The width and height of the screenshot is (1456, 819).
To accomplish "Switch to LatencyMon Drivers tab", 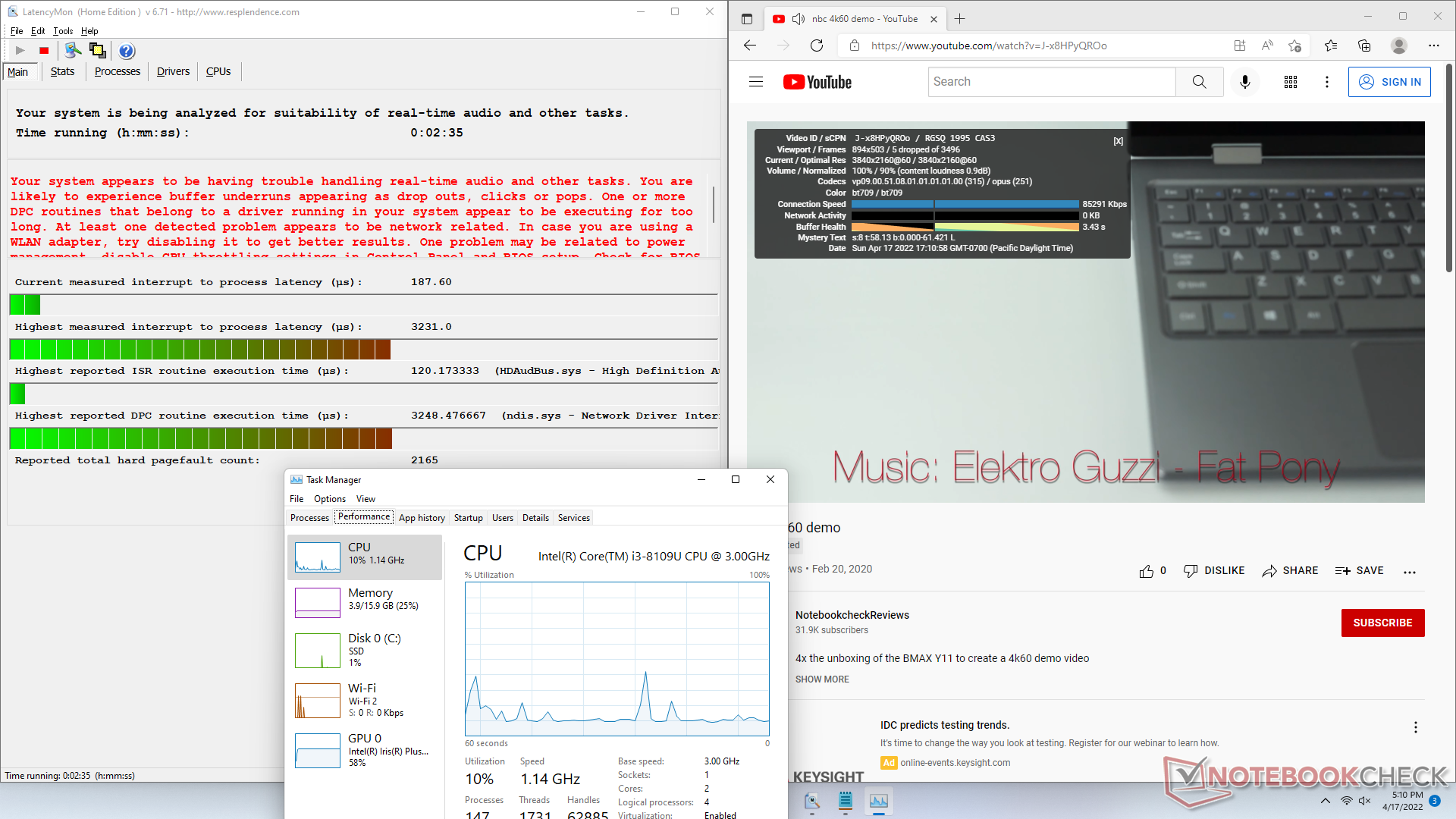I will pos(173,71).
